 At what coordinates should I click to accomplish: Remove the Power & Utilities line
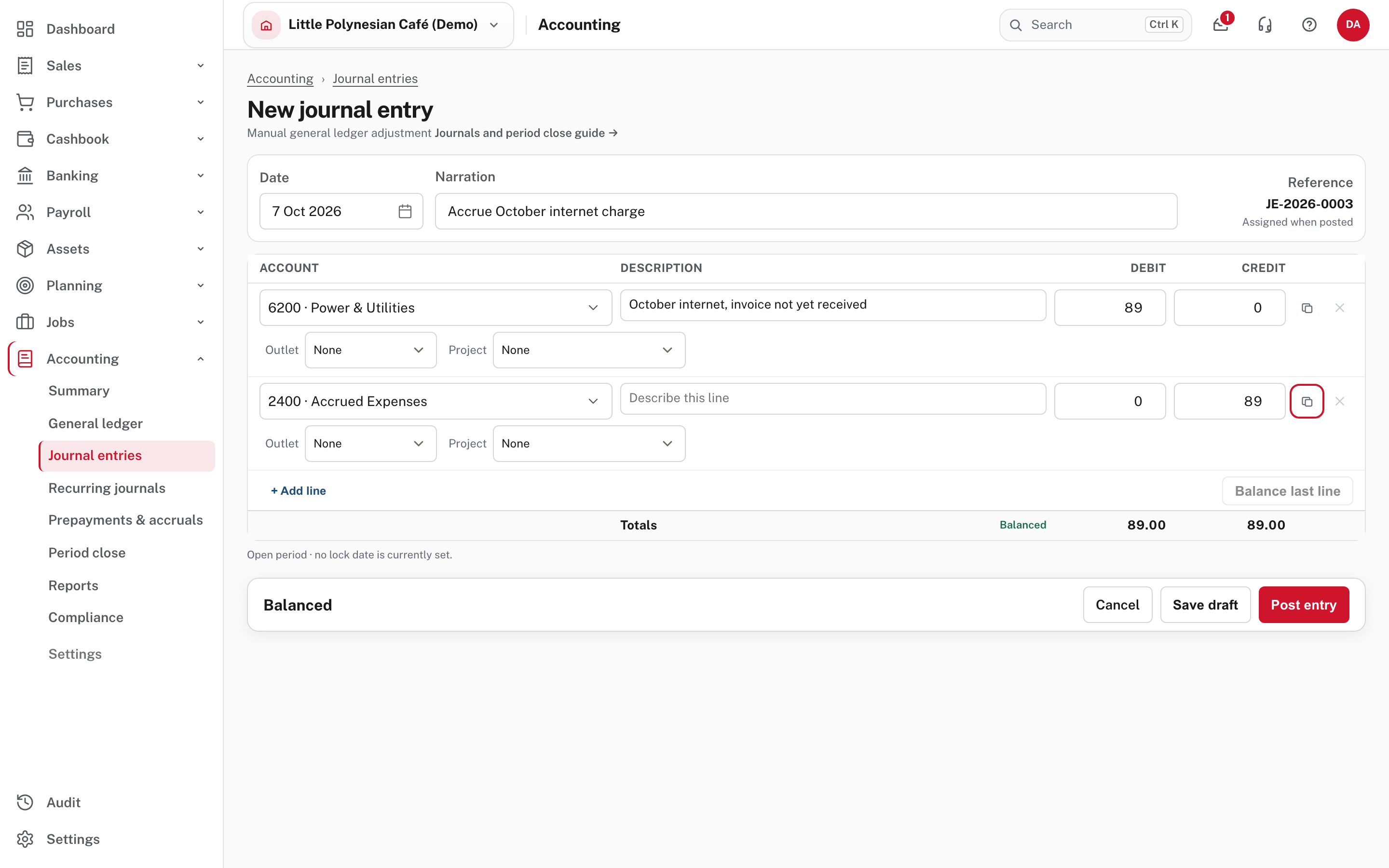click(x=1340, y=308)
